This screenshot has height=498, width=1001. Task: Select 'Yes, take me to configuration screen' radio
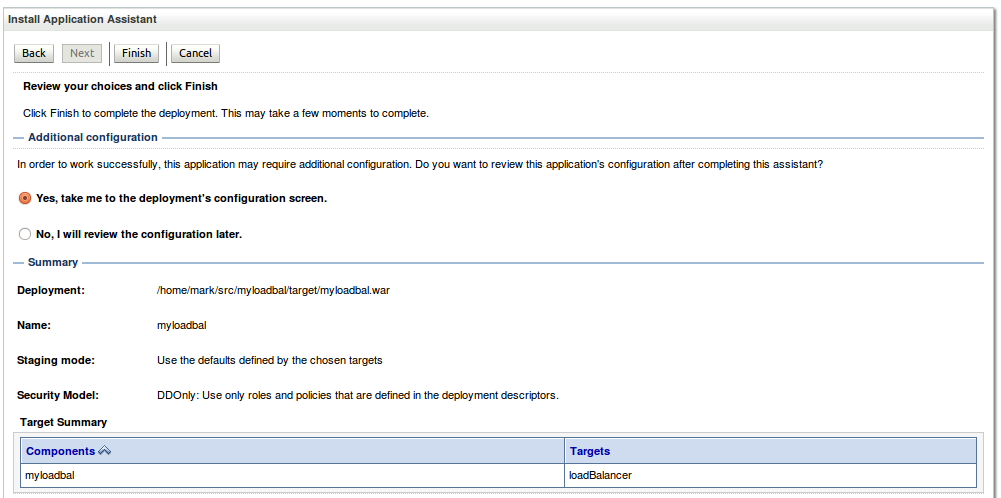pyautogui.click(x=25, y=198)
